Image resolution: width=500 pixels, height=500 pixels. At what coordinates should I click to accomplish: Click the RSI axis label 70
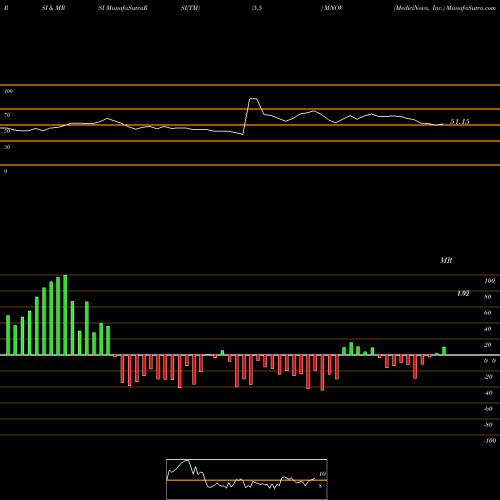7,115
